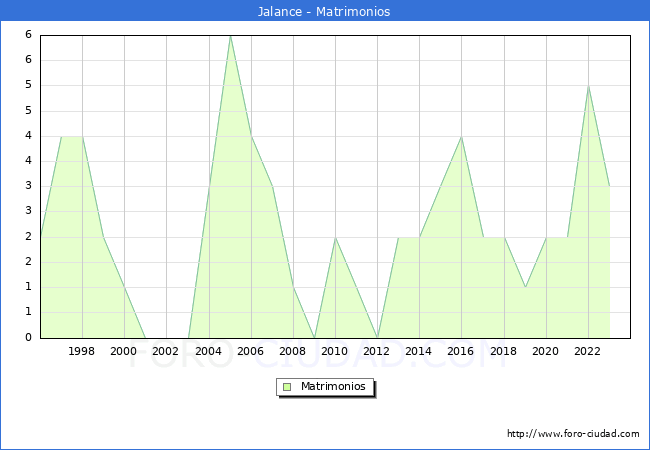Click the 1998 x-axis label
This screenshot has width=650, height=450.
click(82, 351)
